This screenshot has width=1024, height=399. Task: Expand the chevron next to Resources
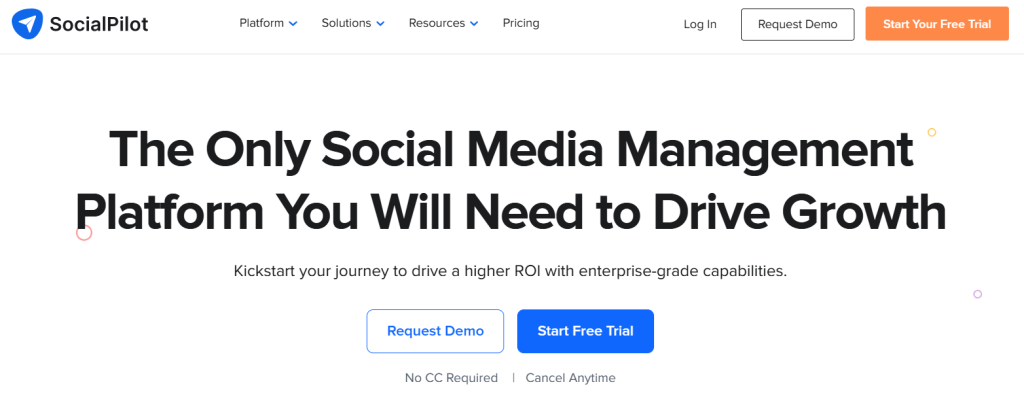tap(474, 24)
